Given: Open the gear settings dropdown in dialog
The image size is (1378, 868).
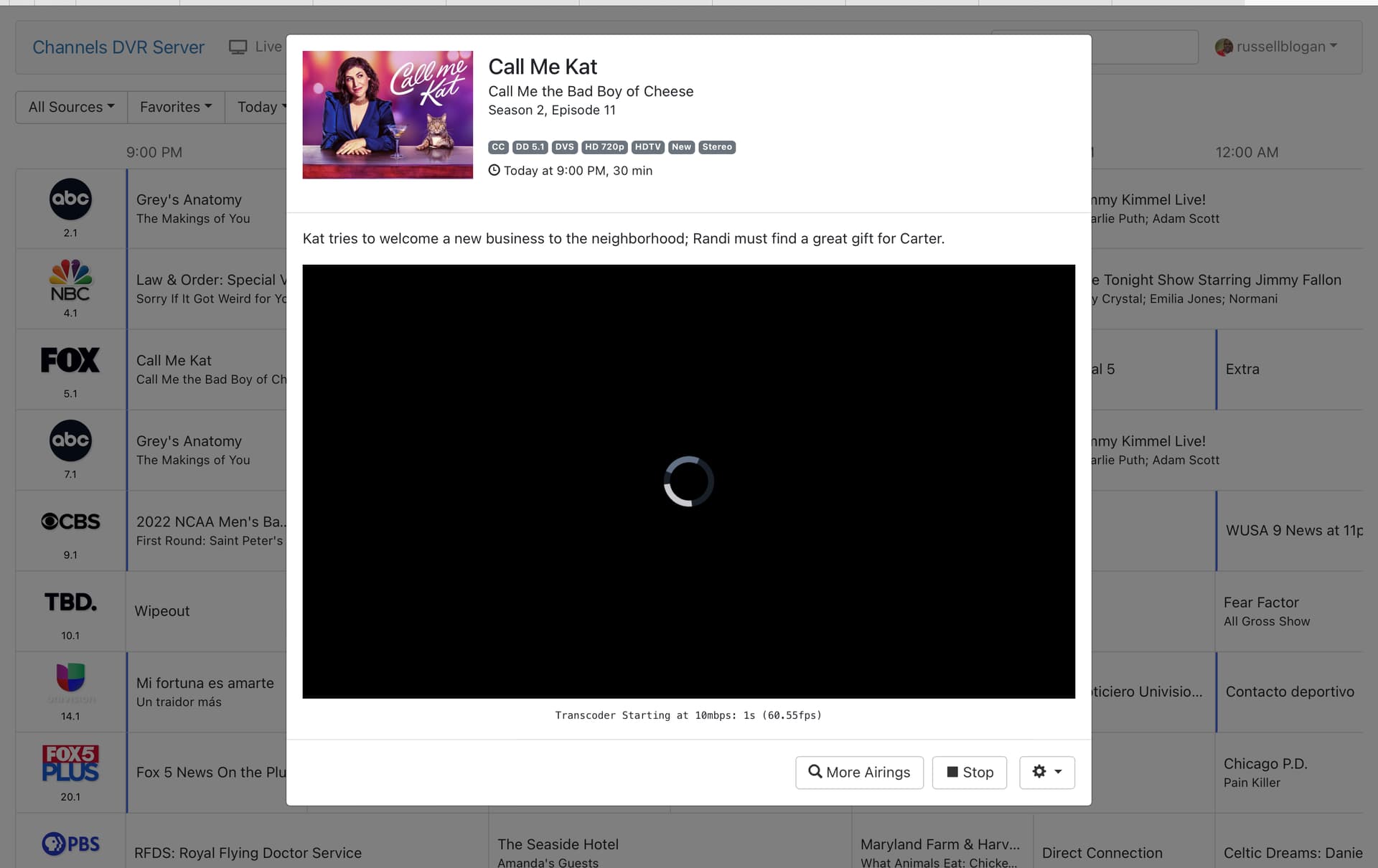Looking at the screenshot, I should pos(1046,772).
